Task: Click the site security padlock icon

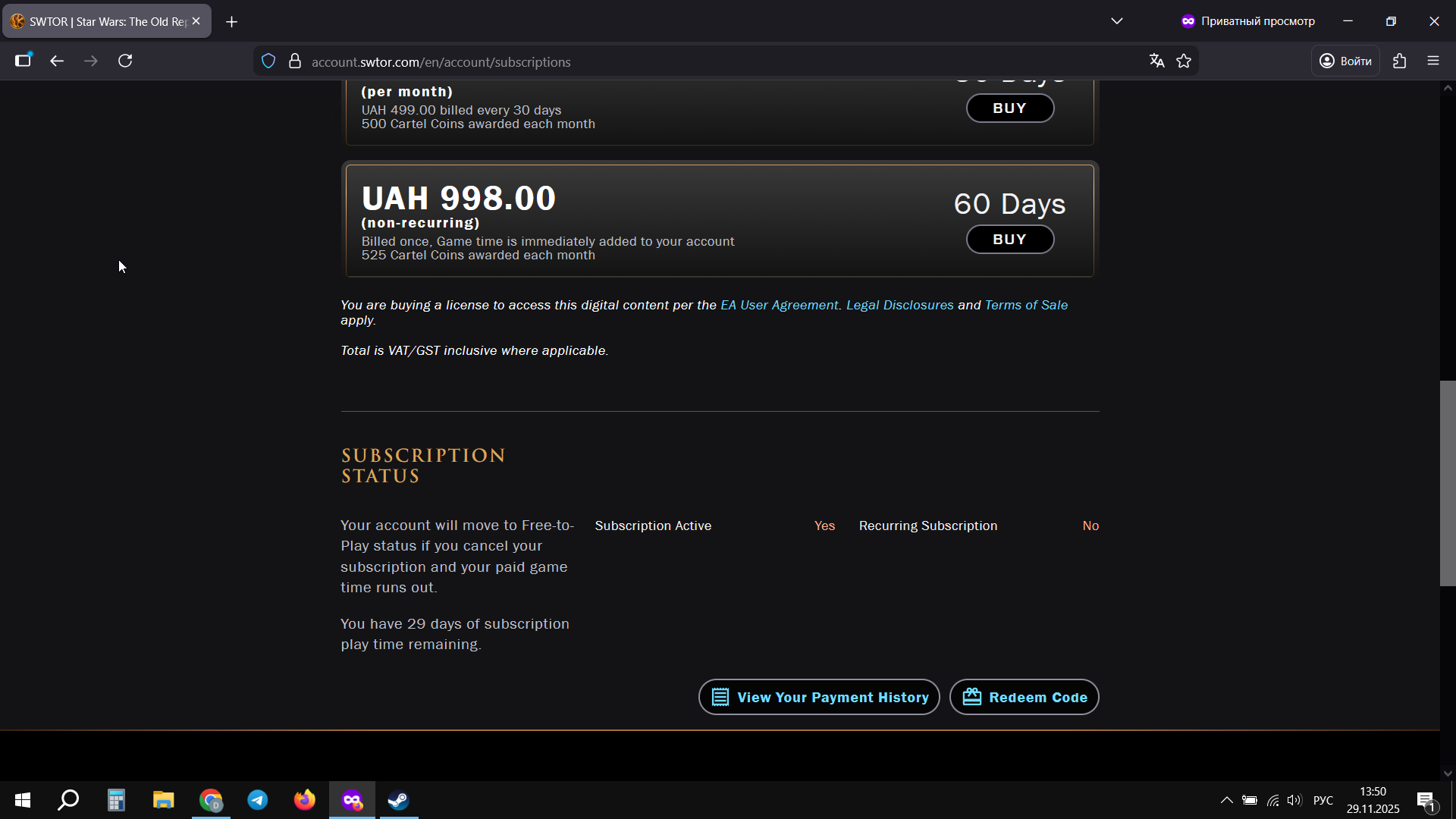Action: tap(295, 61)
